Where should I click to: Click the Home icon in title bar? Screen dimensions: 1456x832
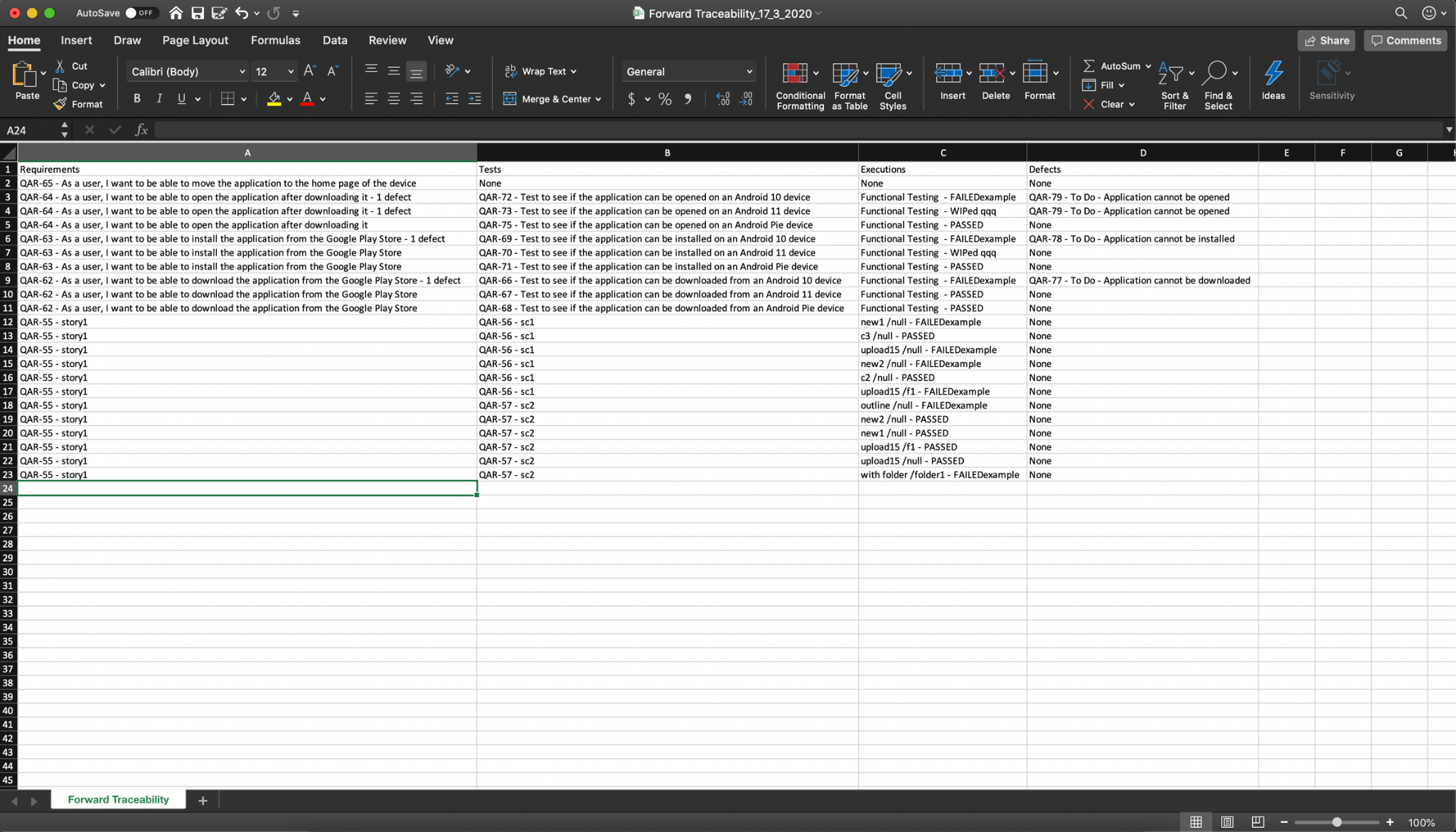[176, 13]
